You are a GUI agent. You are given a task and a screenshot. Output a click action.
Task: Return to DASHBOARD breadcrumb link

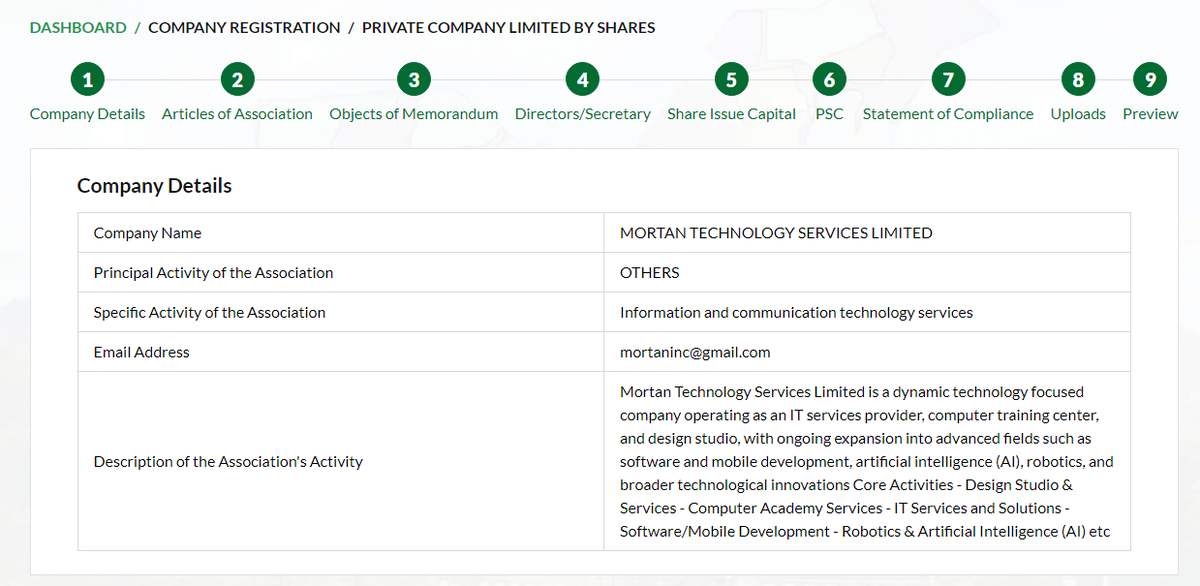click(78, 28)
